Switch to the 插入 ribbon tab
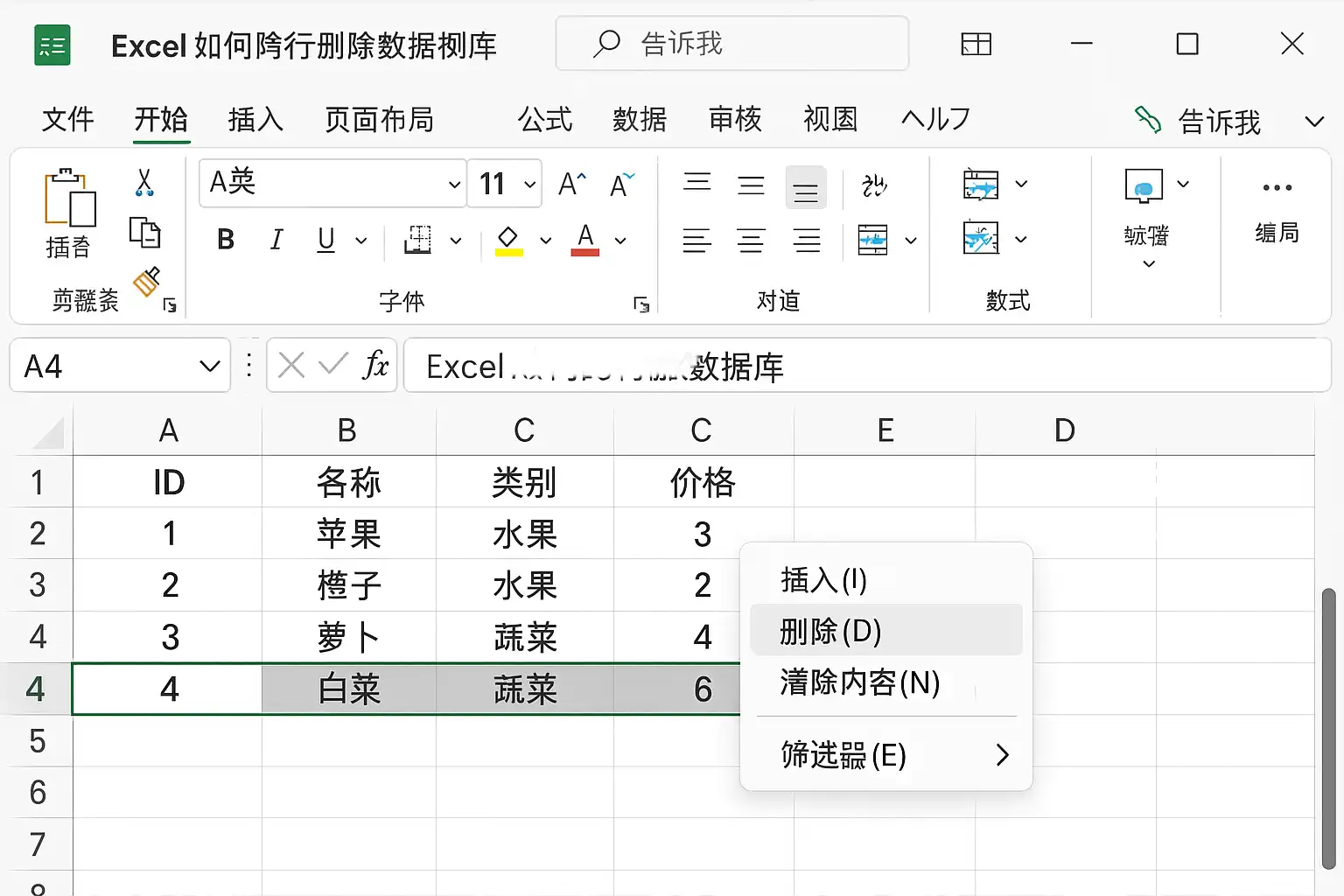 255,119
